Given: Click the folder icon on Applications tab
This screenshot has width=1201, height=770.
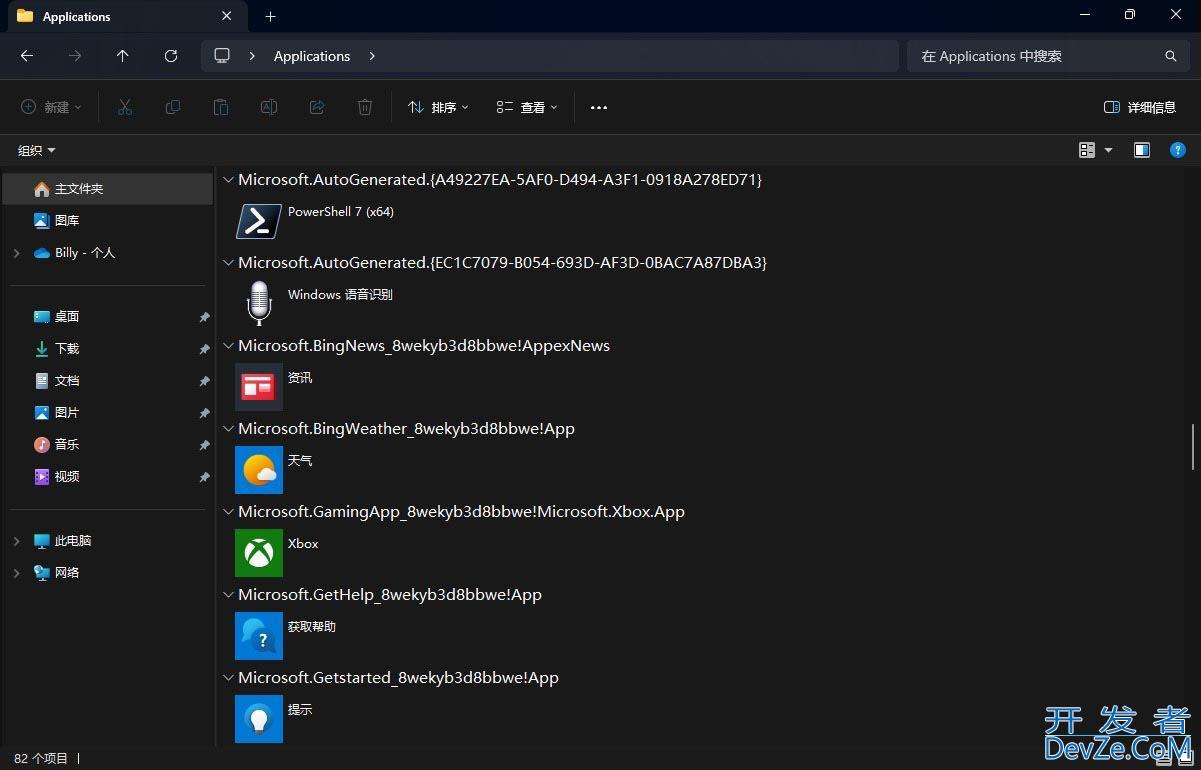Looking at the screenshot, I should tap(25, 16).
